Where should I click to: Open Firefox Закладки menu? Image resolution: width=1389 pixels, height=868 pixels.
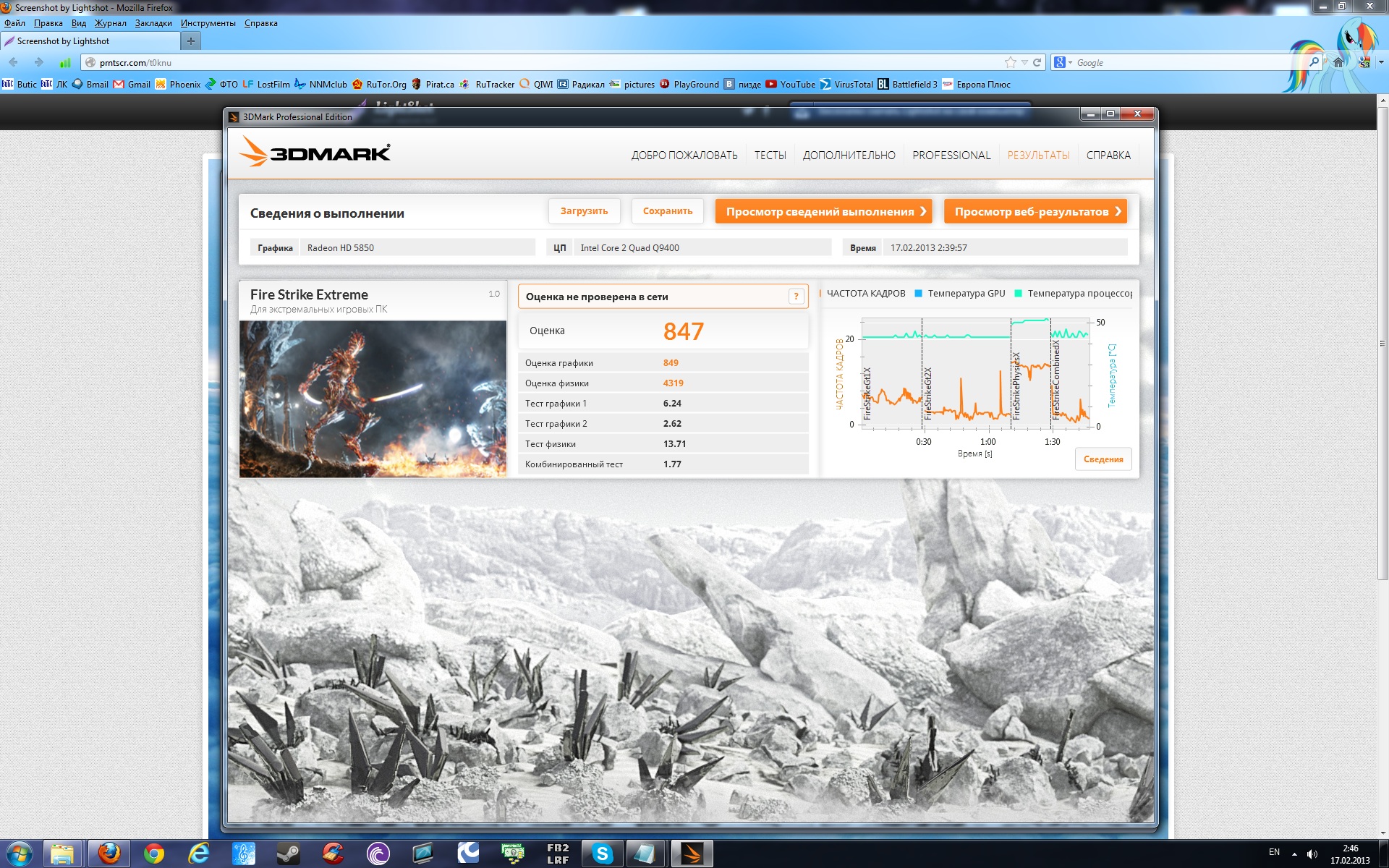point(153,23)
